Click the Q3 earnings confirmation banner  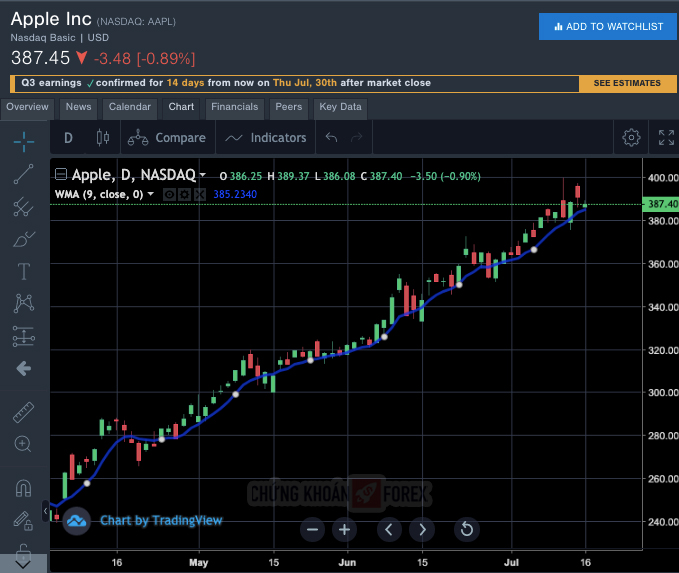pyautogui.click(x=296, y=83)
